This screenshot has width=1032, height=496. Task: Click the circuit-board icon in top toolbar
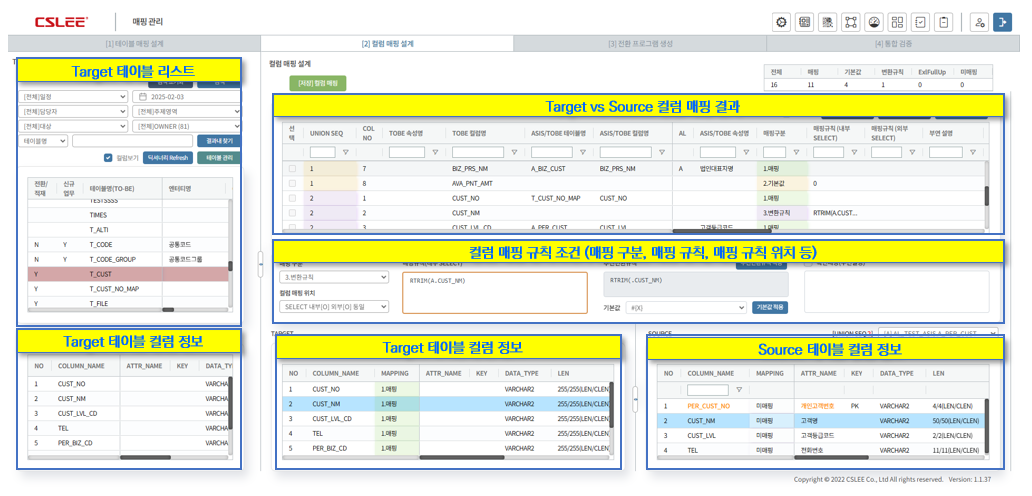coord(804,22)
